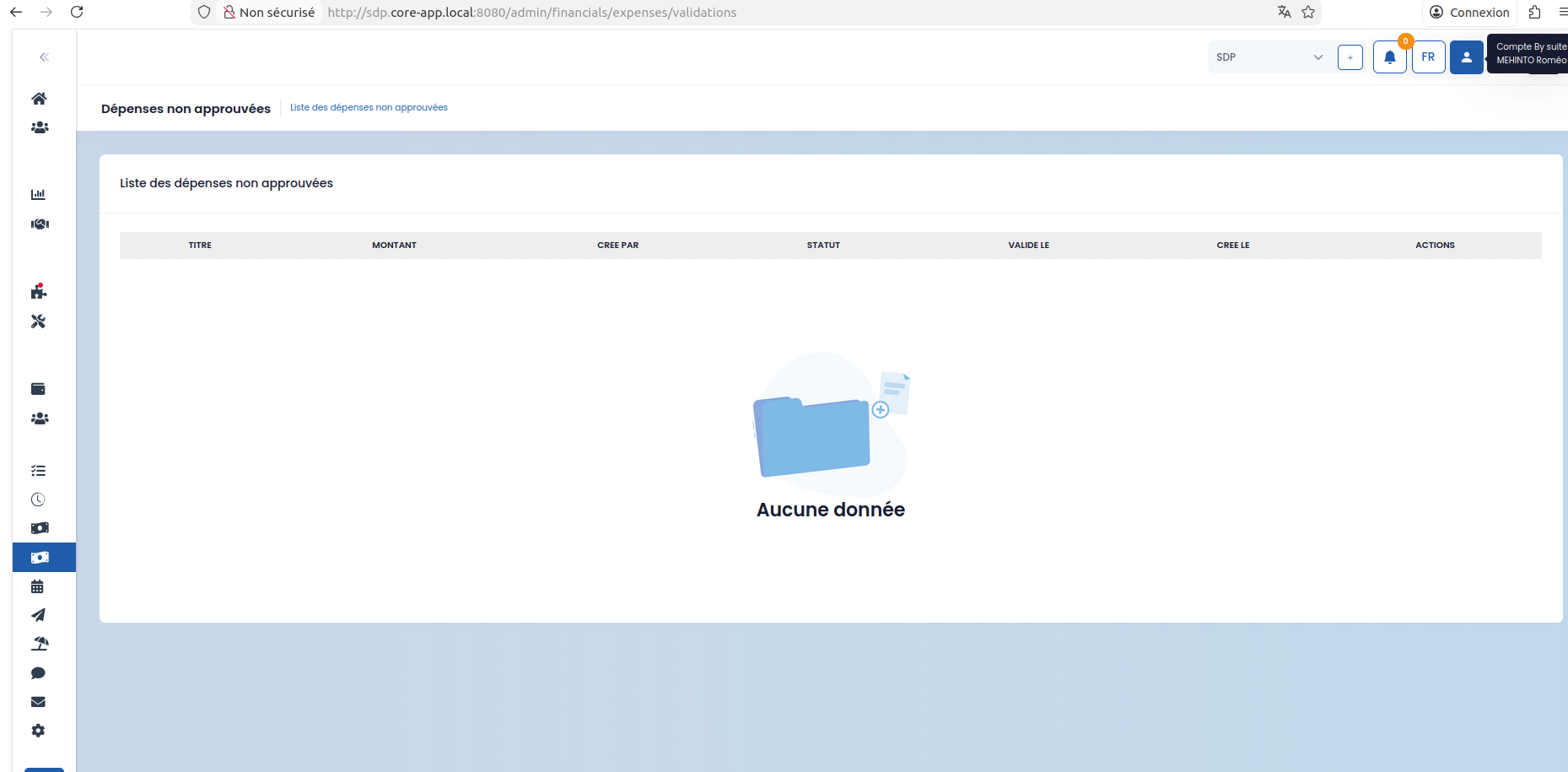Image resolution: width=1568 pixels, height=772 pixels.
Task: Open the calendar icon in sidebar
Action: (37, 586)
